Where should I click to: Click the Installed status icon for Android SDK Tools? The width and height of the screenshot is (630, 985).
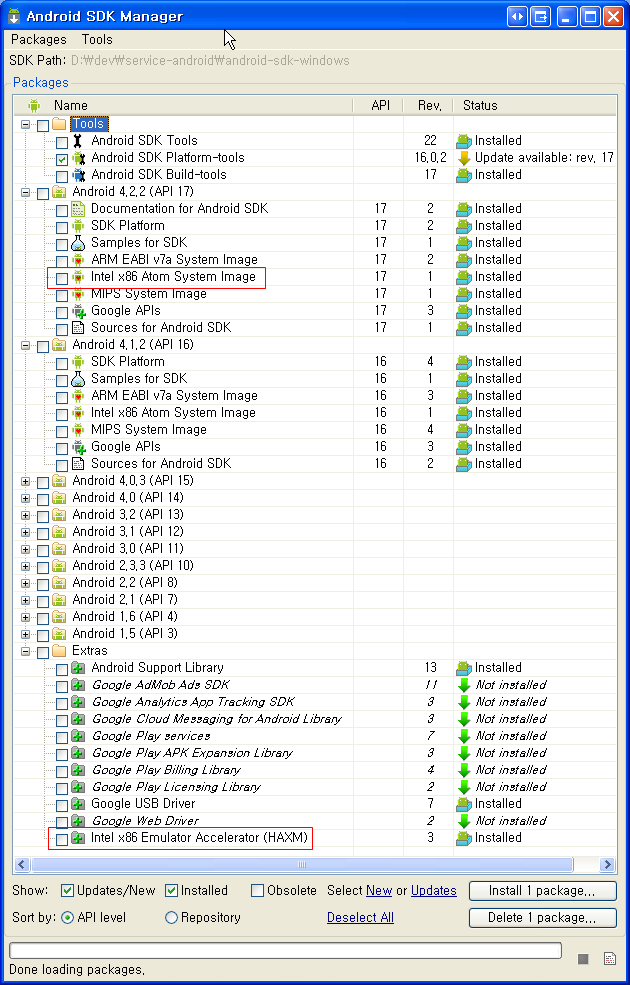[464, 141]
